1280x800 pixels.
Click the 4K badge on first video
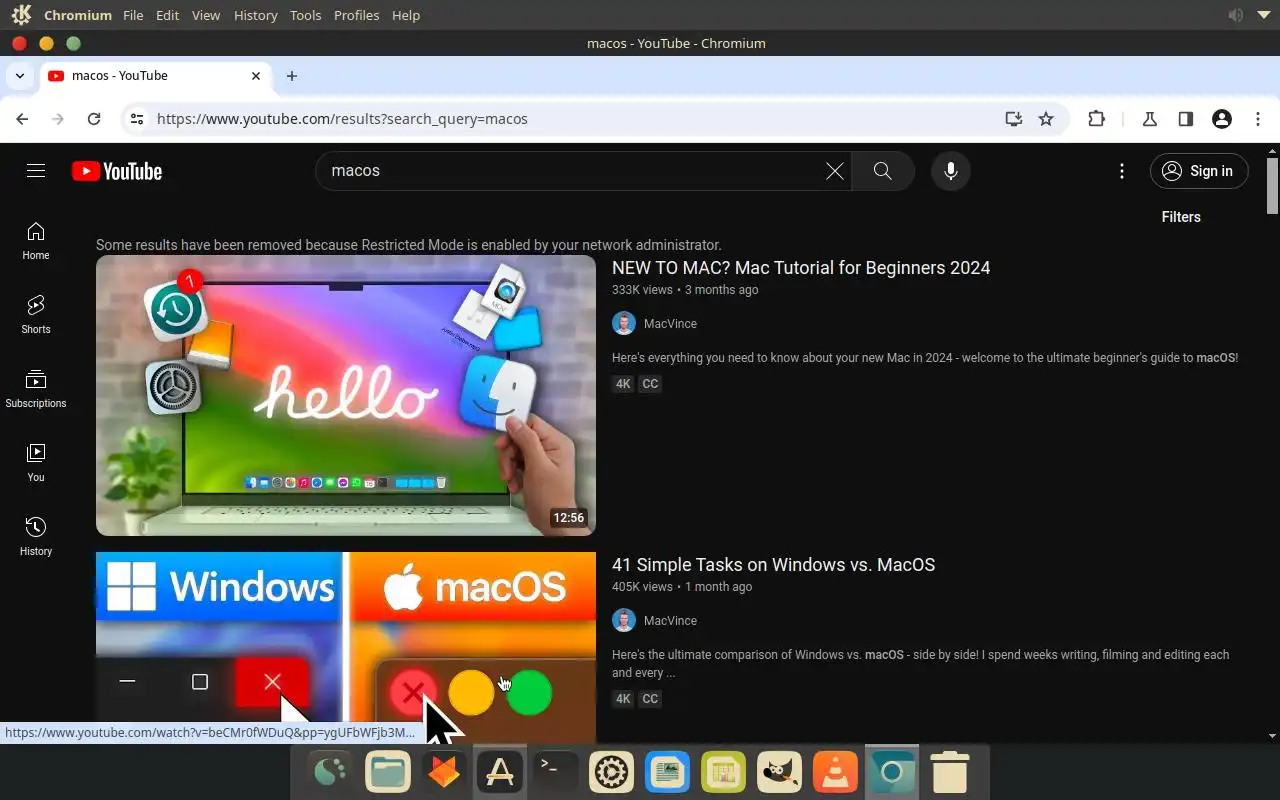(623, 384)
